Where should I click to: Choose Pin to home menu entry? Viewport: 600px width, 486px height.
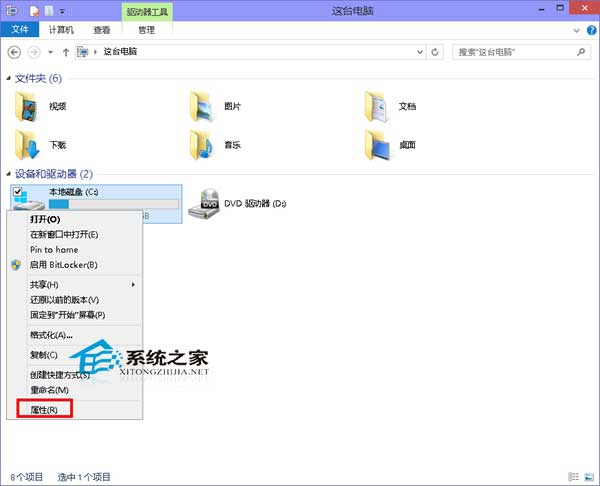tap(74, 250)
